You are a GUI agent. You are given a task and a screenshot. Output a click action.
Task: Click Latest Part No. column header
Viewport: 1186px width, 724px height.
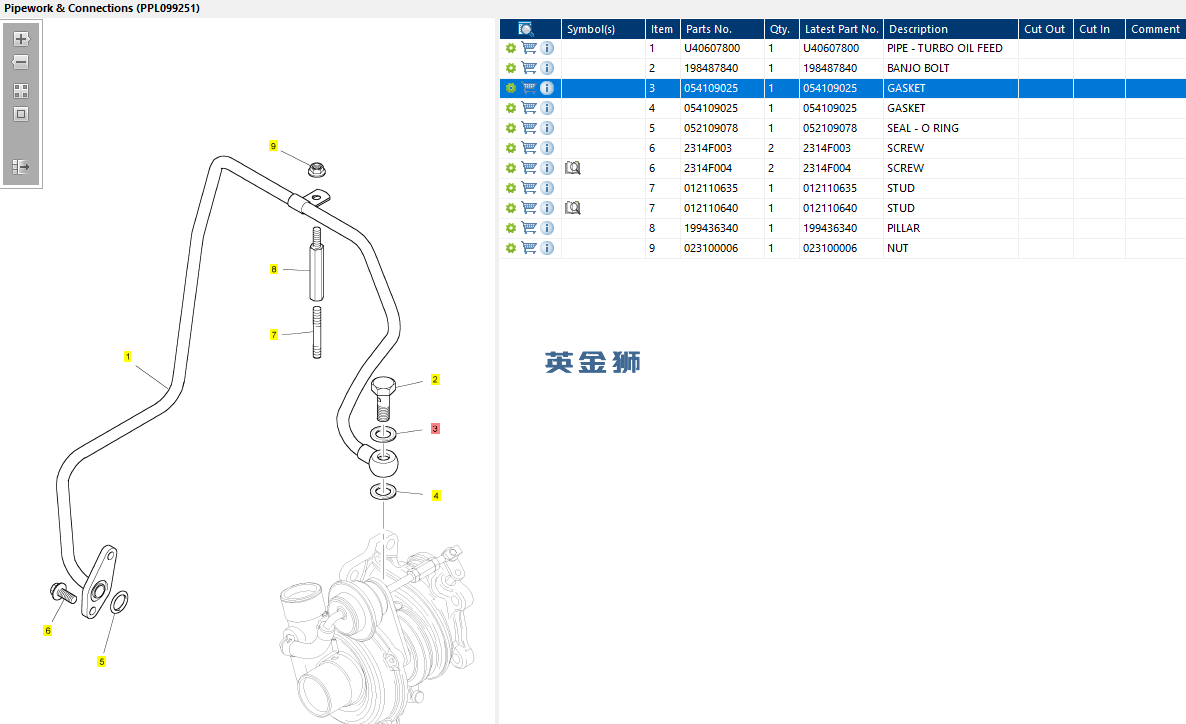click(841, 29)
